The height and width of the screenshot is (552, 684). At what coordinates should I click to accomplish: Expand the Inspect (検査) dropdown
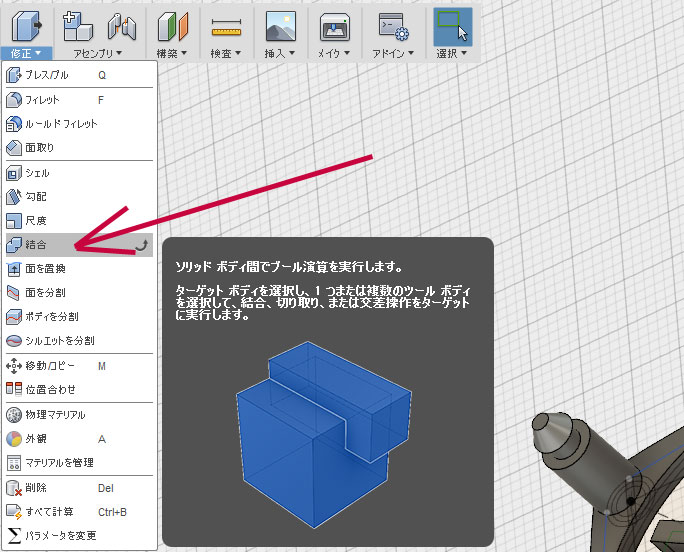click(227, 53)
